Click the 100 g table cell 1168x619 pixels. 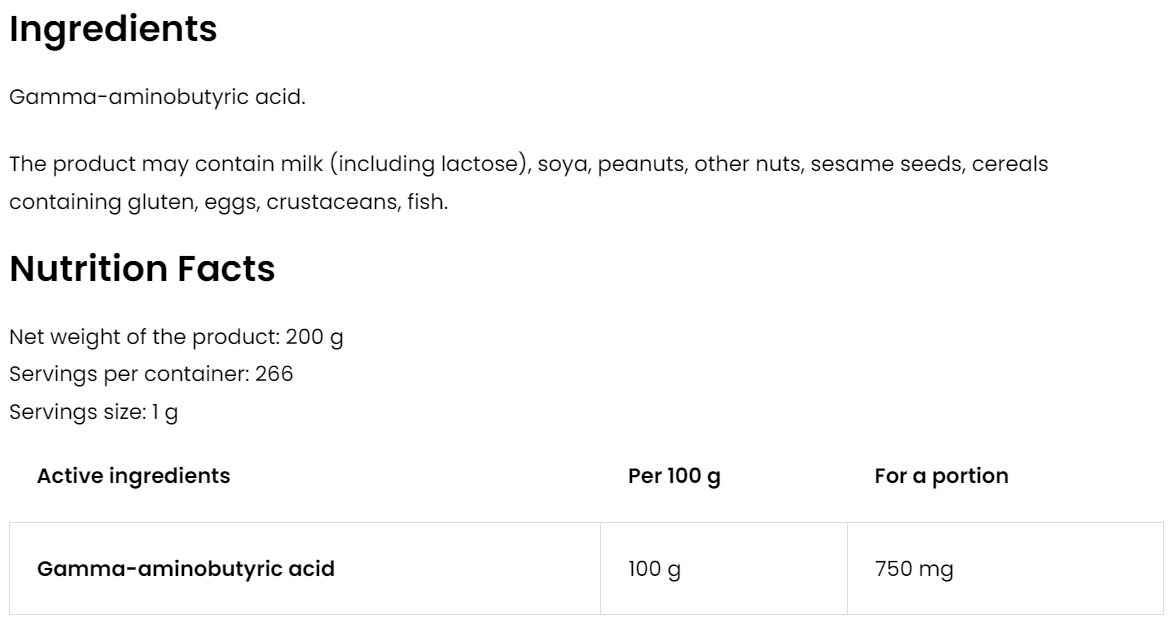pos(654,570)
